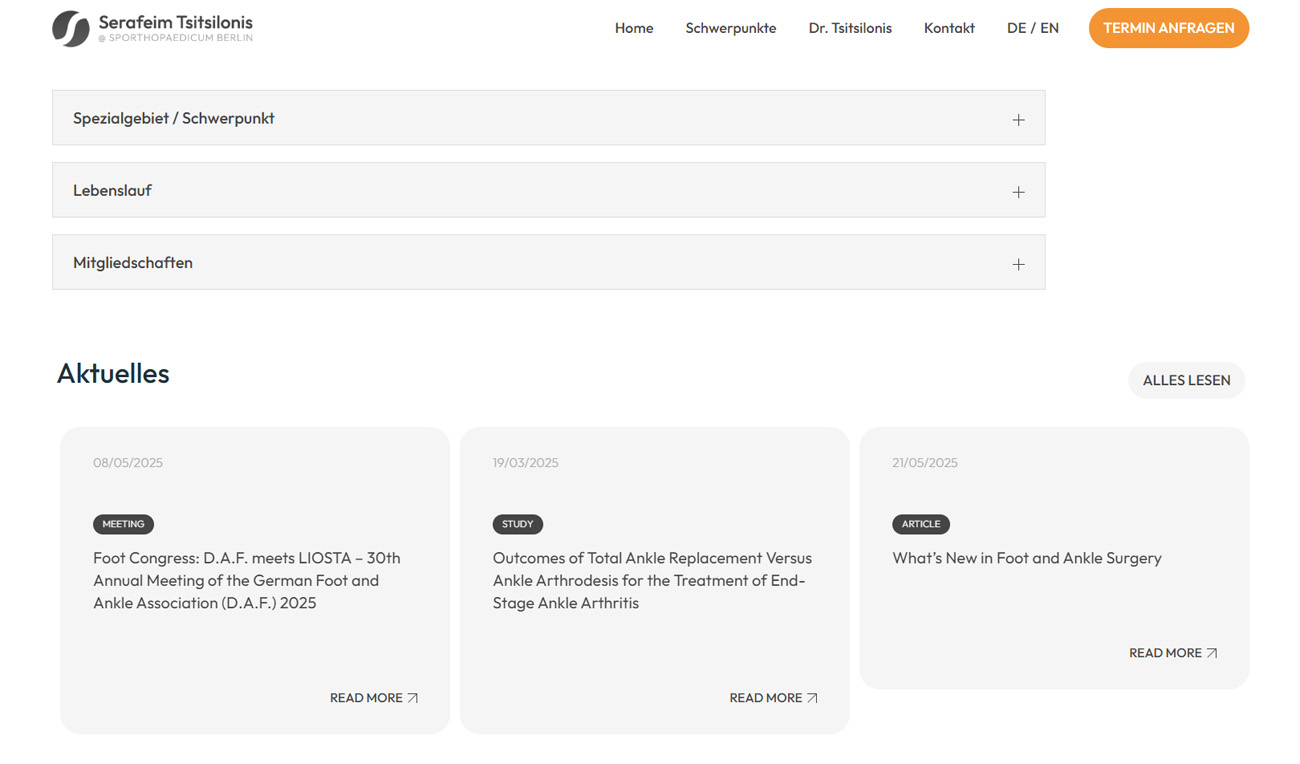Click the Alles Lesen button

1186,380
